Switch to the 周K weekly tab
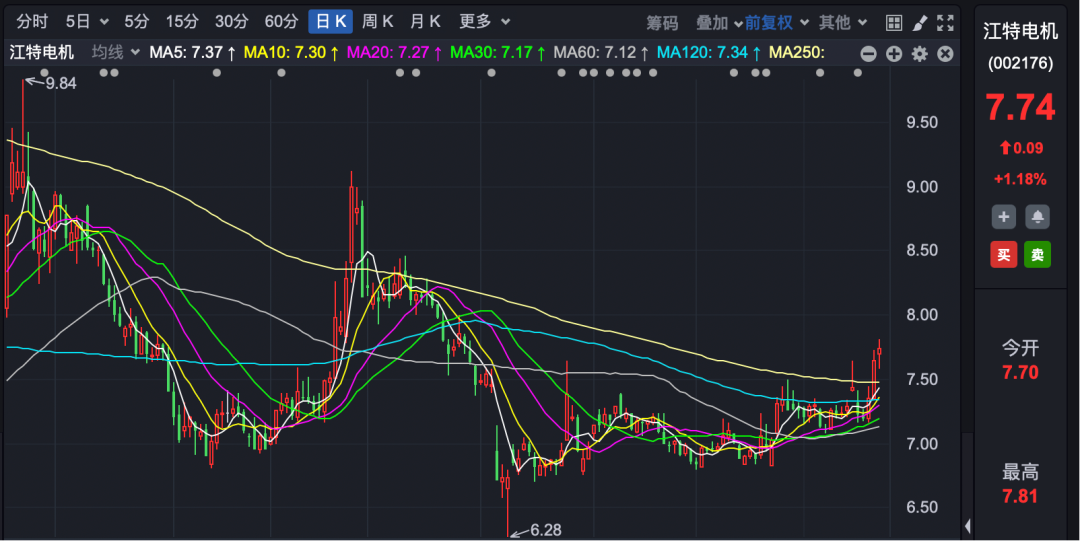This screenshot has width=1080, height=541. 378,21
